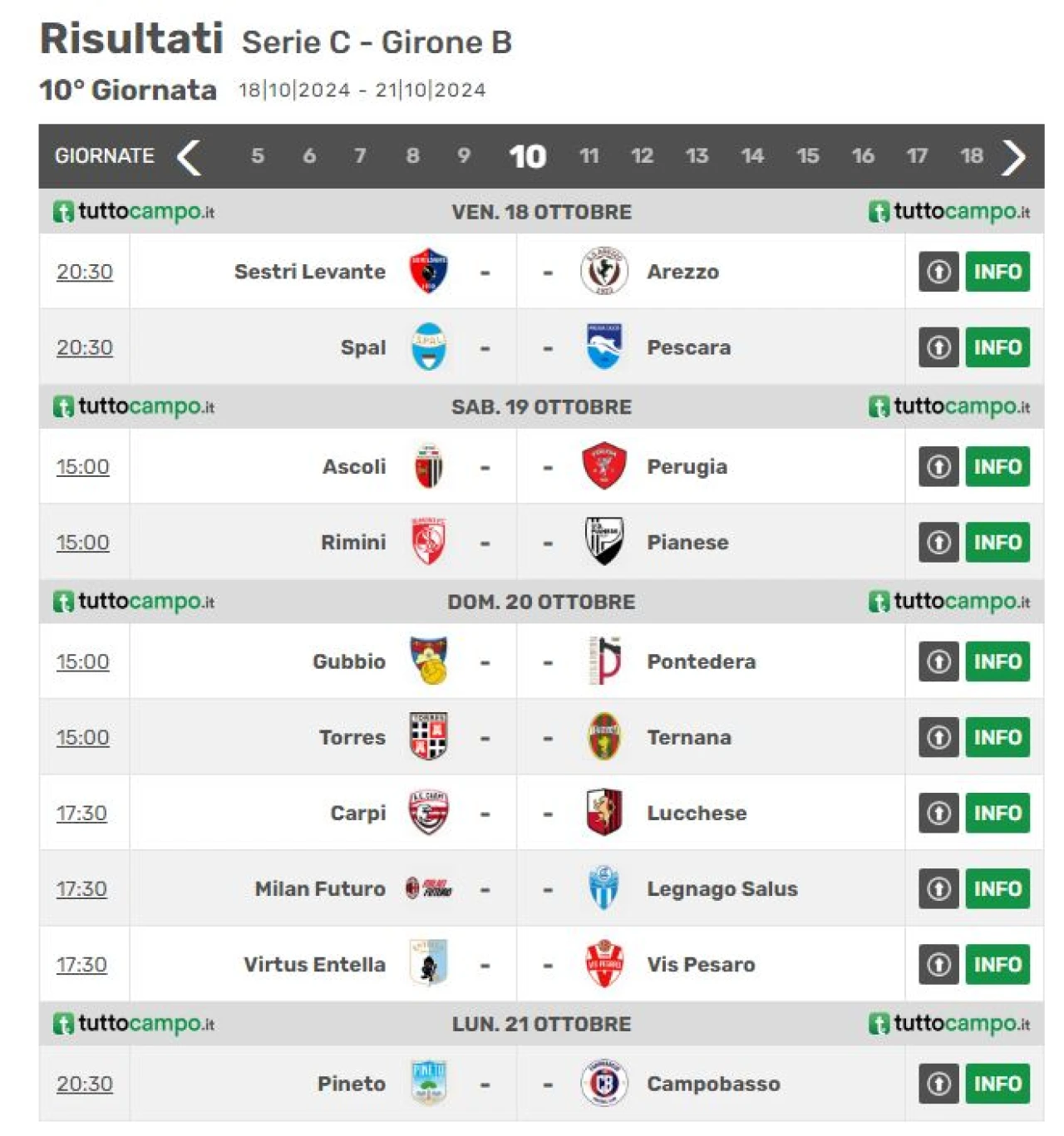Click the Milan Futuro logo
Screen dimensions: 1064x1136
(429, 888)
